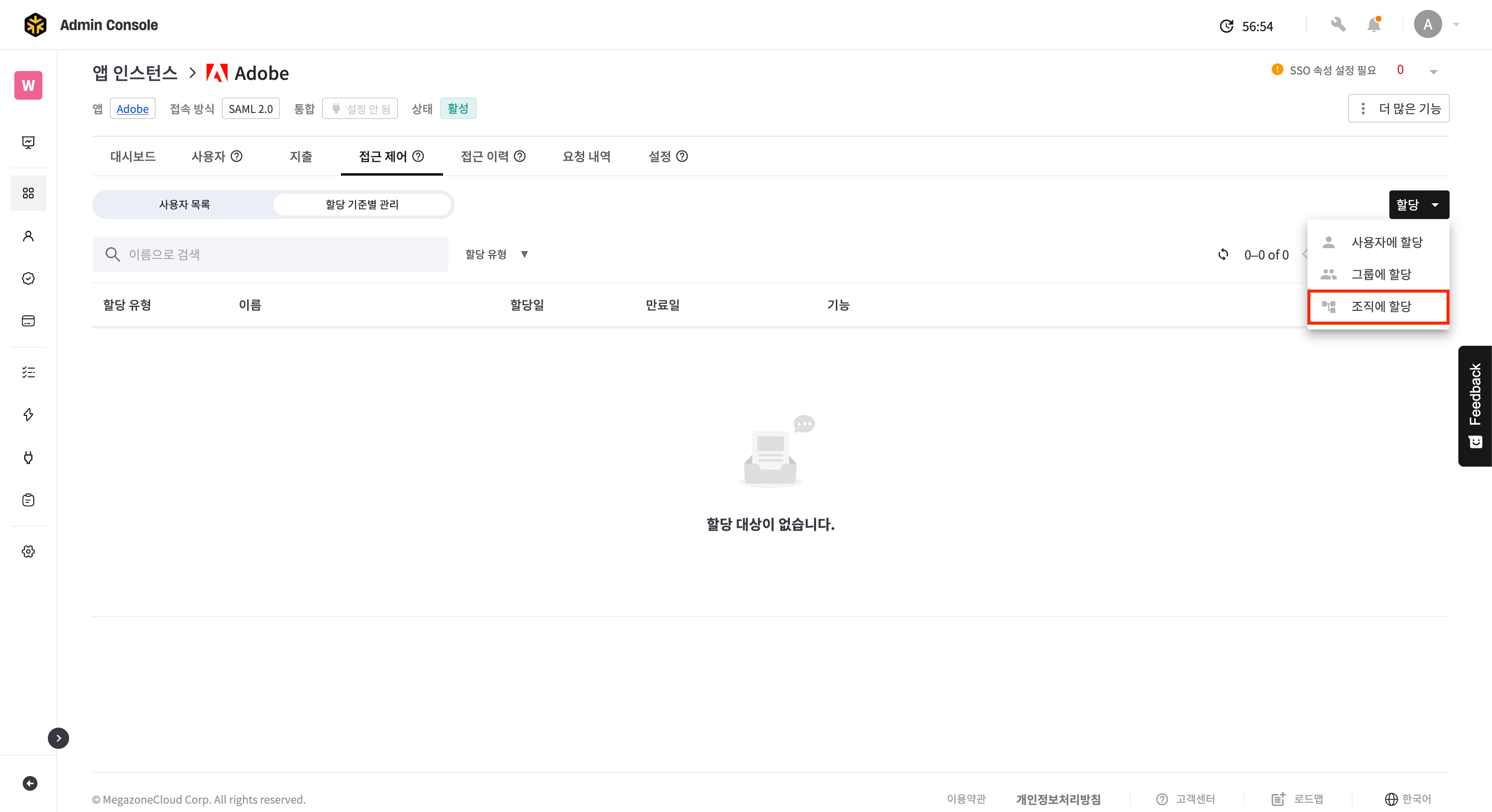Open the Adobe app link
The height and width of the screenshot is (812, 1492).
tap(132, 109)
